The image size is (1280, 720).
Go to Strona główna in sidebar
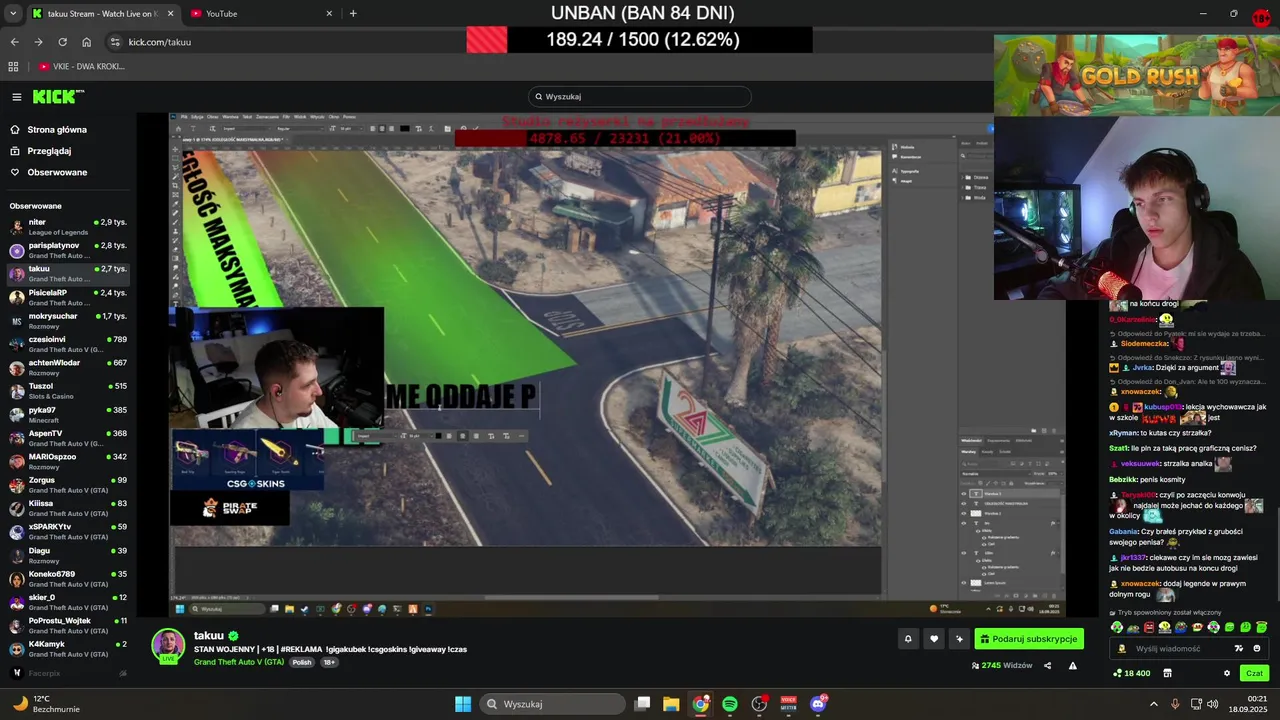click(x=58, y=130)
